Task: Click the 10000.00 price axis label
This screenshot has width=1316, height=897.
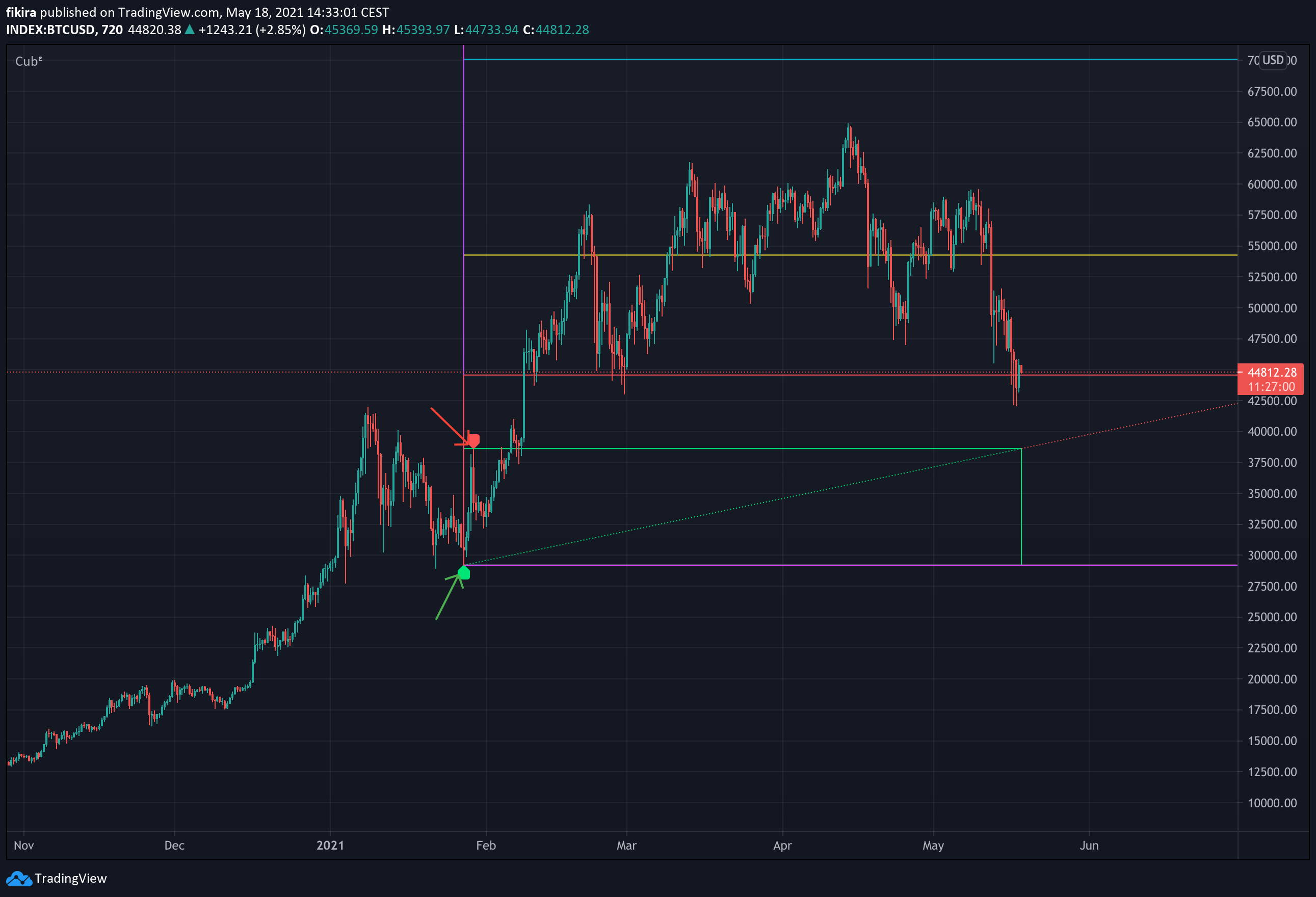Action: click(1272, 802)
